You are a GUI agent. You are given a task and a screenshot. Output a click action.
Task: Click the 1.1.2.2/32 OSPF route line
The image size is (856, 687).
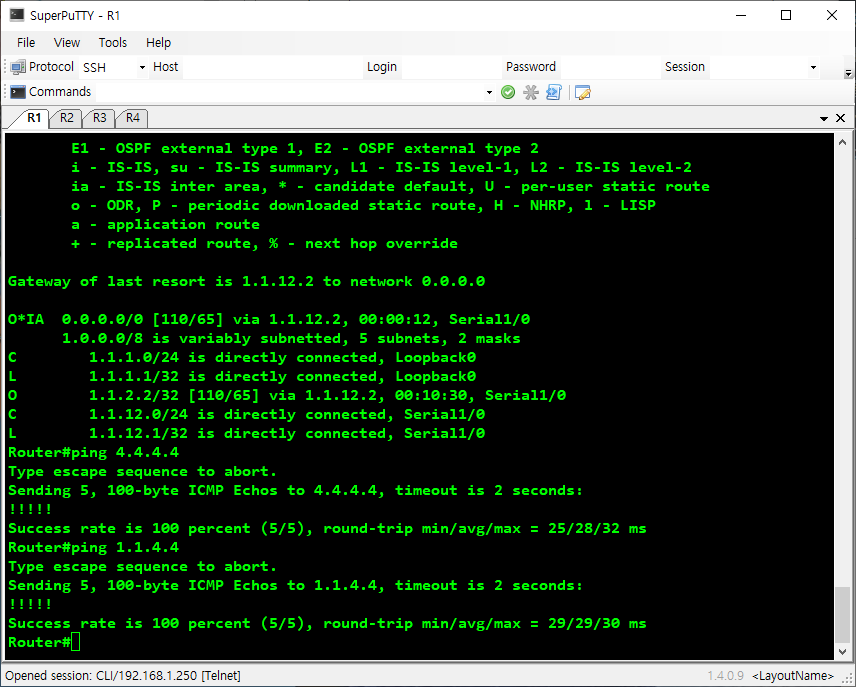tap(287, 395)
